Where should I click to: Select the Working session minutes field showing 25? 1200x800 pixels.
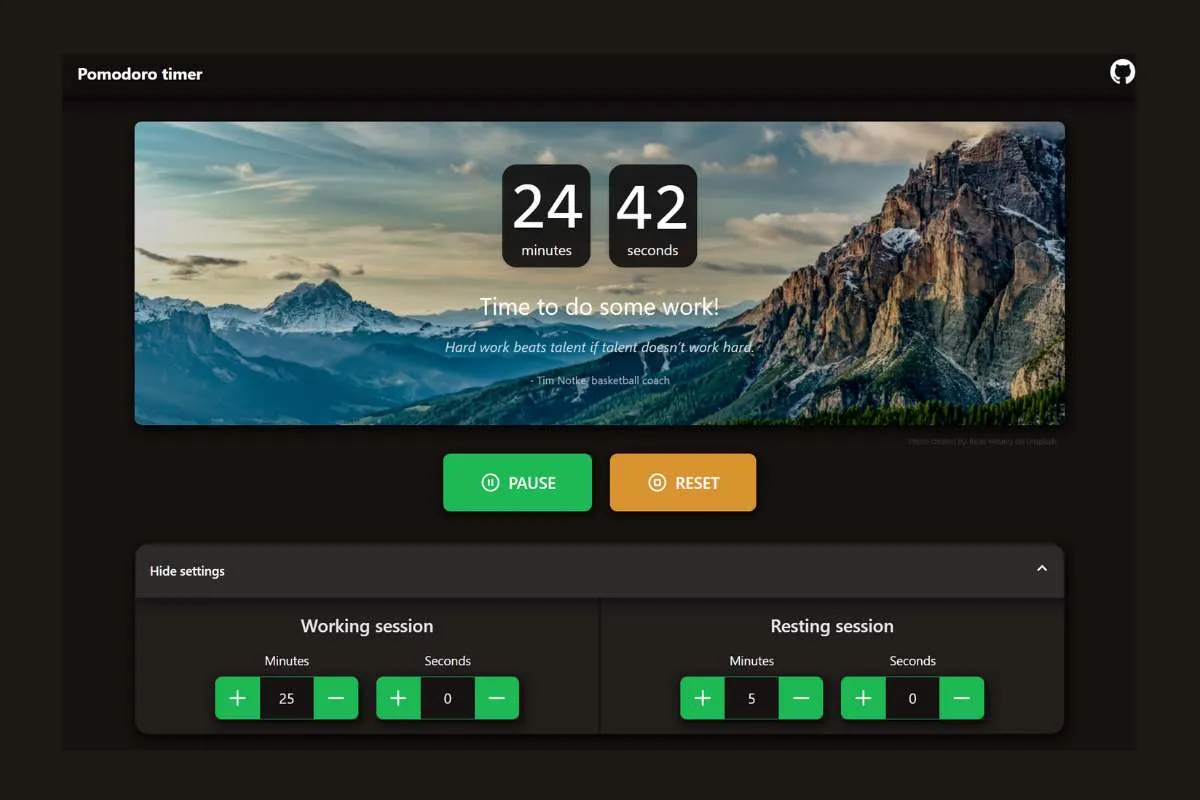pyautogui.click(x=287, y=698)
